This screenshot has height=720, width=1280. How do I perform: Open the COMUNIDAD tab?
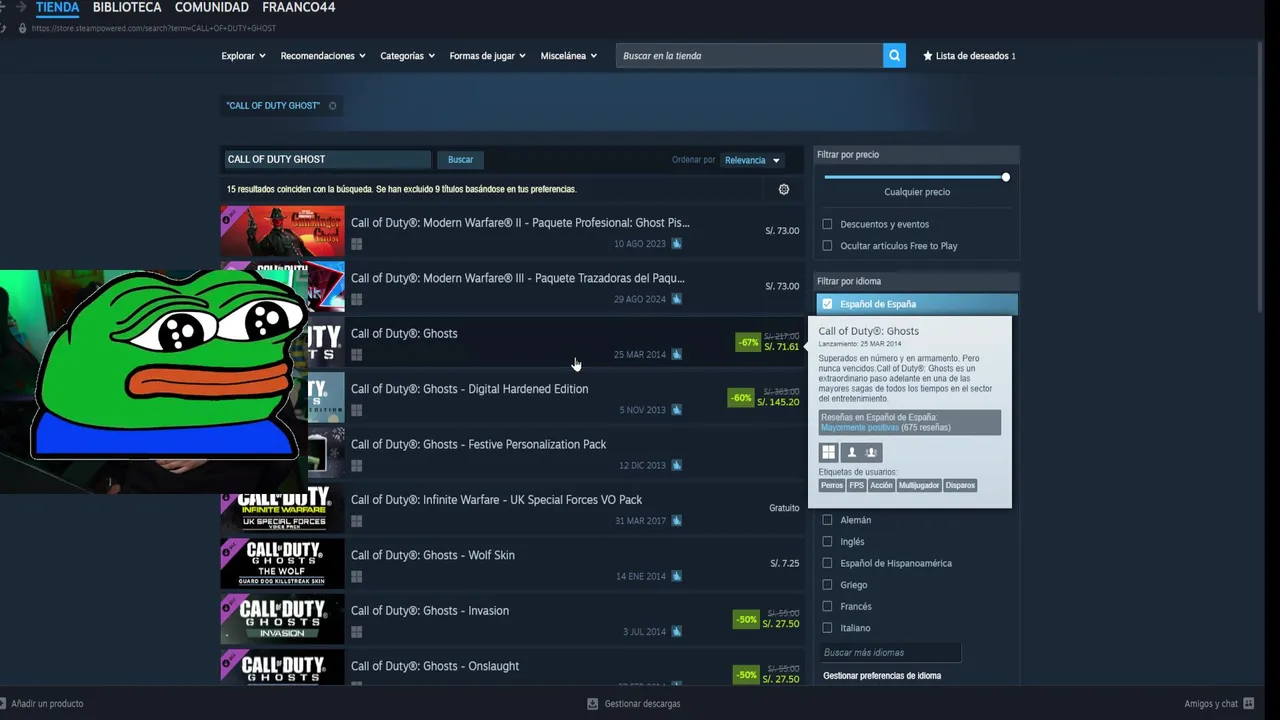tap(211, 7)
